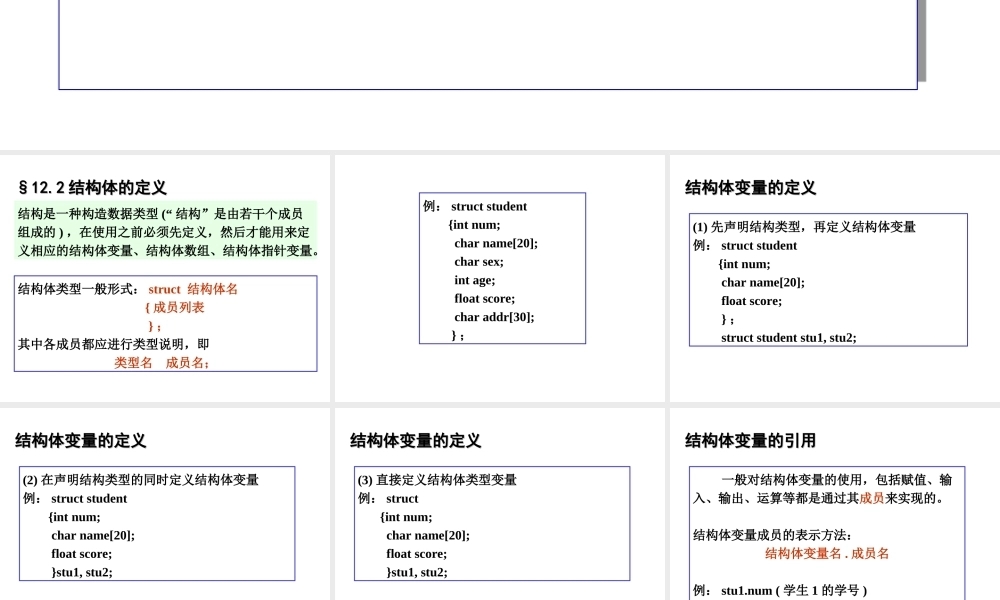Click the line char addr[30]; in the example
The width and height of the screenshot is (1000, 600).
pyautogui.click(x=494, y=317)
